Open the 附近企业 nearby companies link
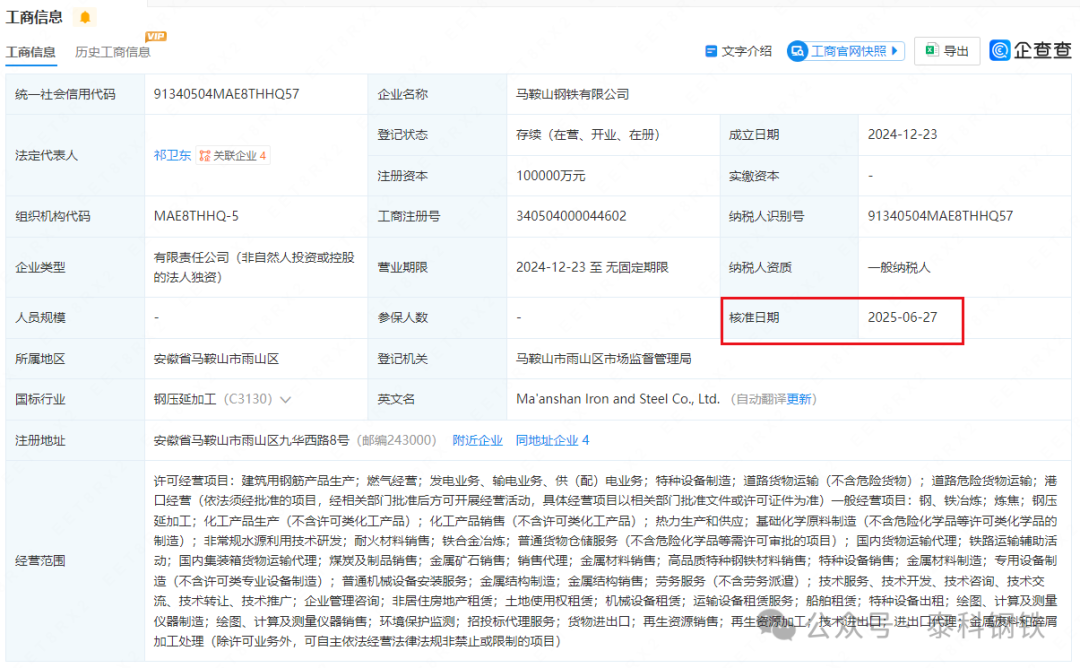This screenshot has width=1080, height=668. (x=477, y=440)
